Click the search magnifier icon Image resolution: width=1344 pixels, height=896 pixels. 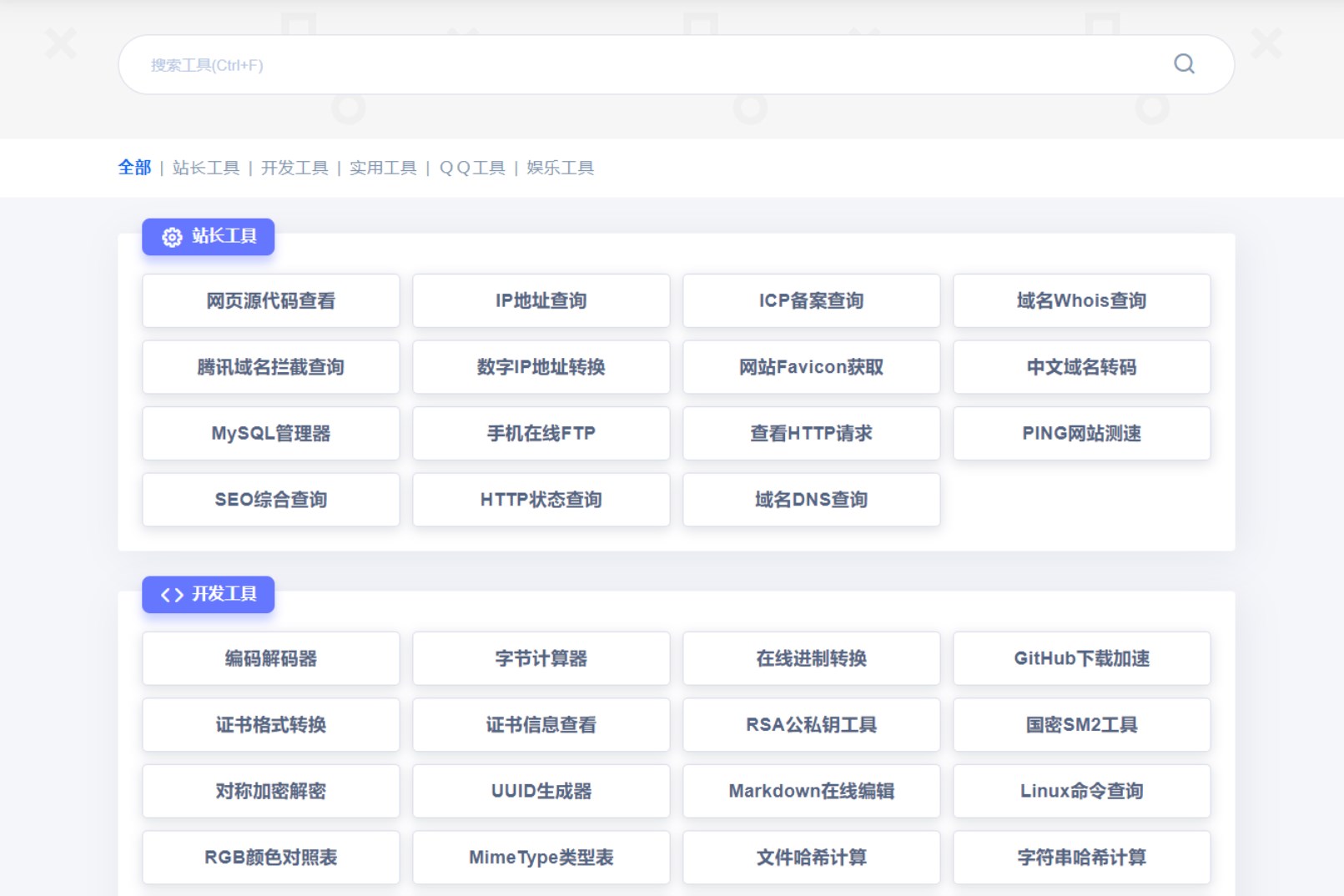tap(1184, 64)
